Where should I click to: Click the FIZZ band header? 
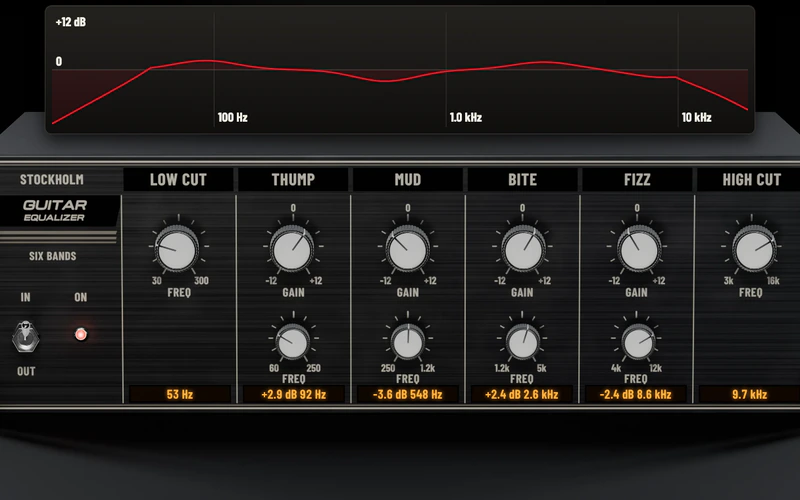click(x=637, y=180)
